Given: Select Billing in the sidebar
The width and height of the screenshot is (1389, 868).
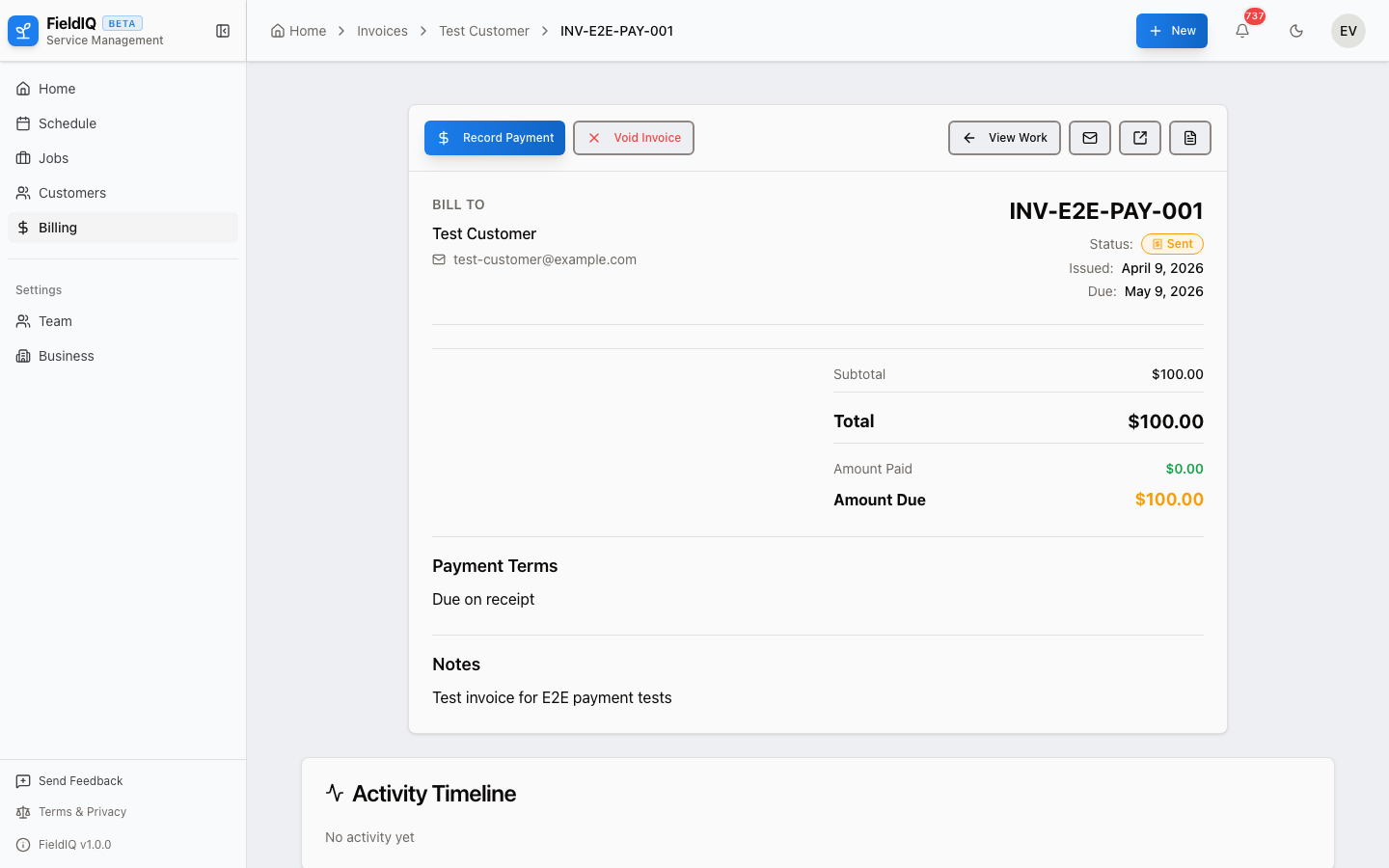Looking at the screenshot, I should coord(57,228).
